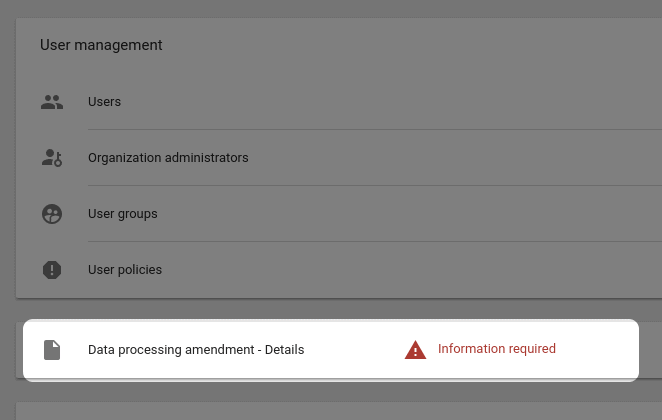
Task: Click the red warning triangle icon
Action: 415,350
